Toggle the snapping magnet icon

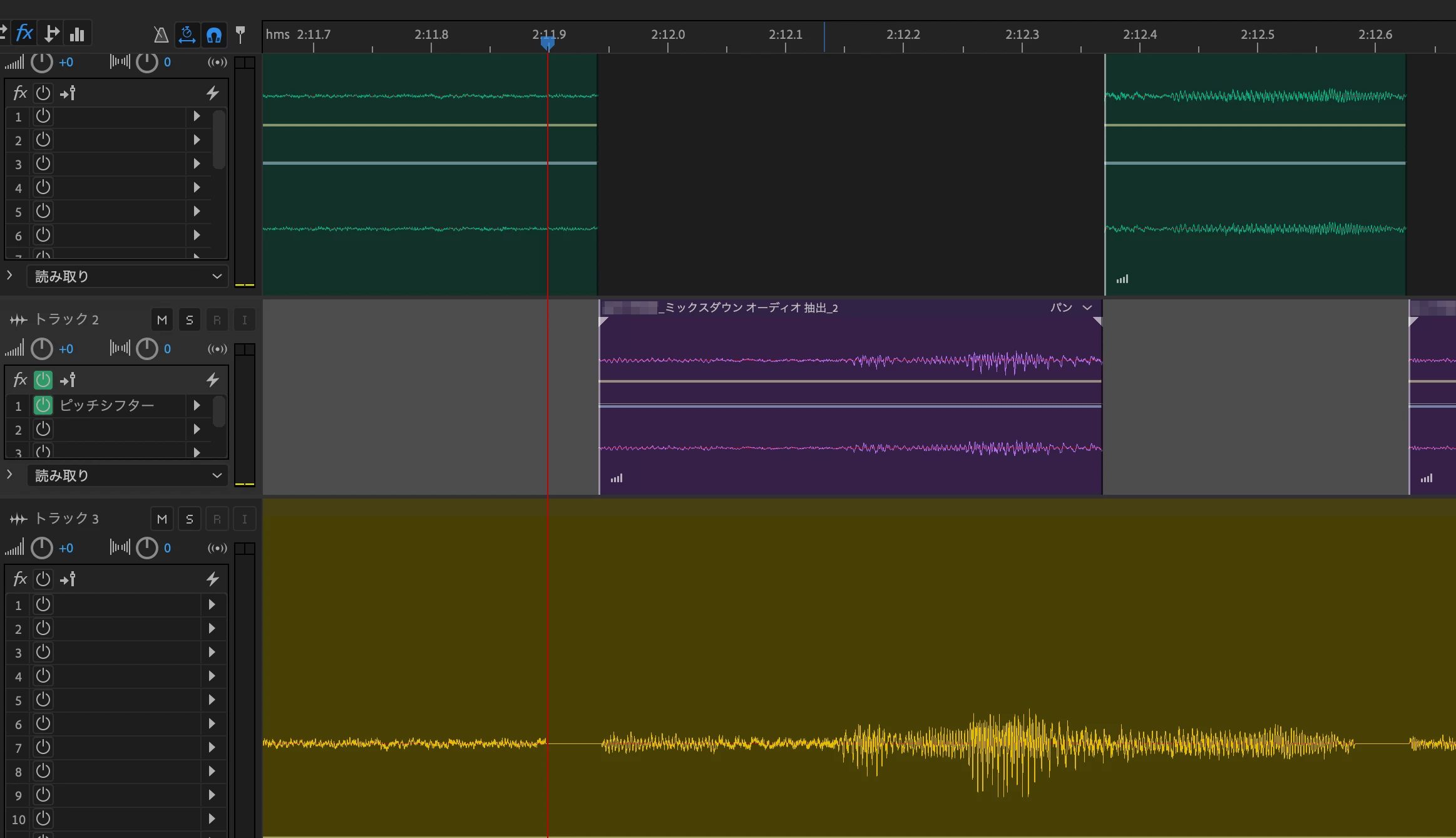tap(214, 34)
